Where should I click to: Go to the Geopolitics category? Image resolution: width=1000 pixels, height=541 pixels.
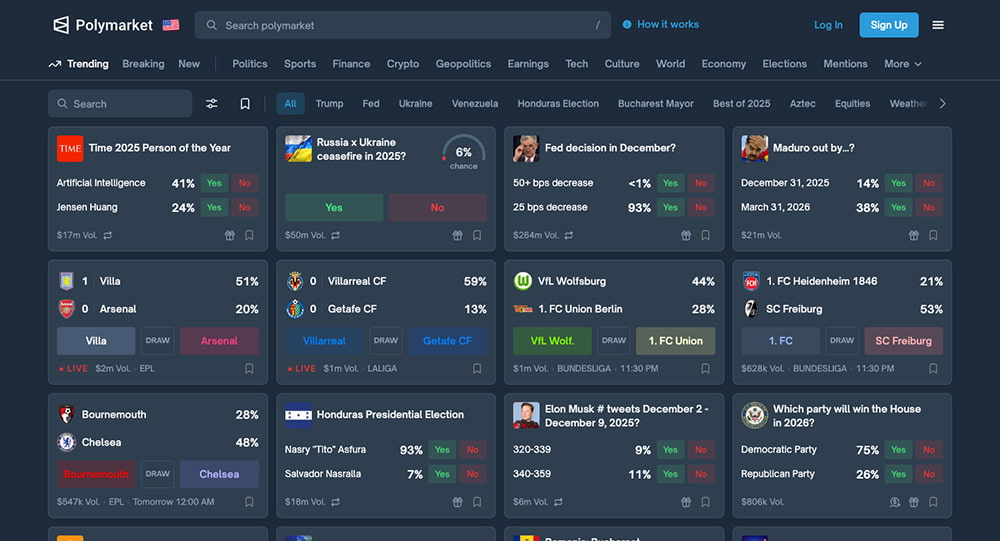463,64
